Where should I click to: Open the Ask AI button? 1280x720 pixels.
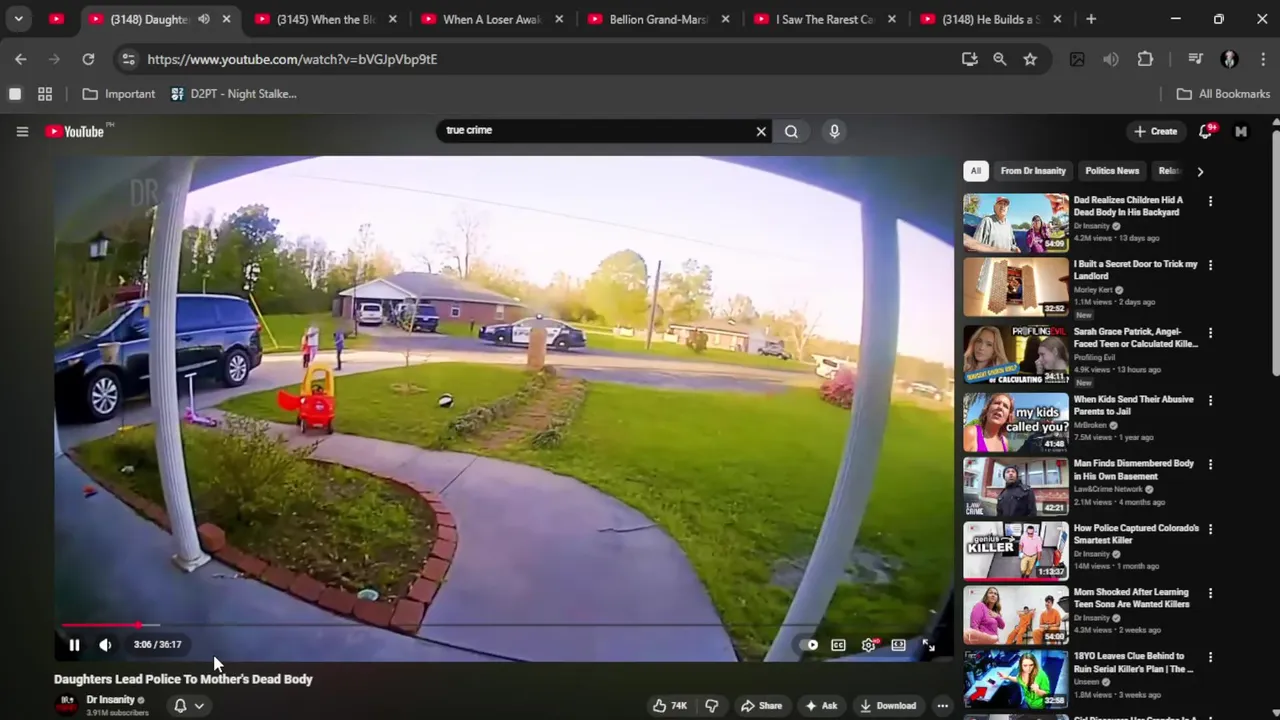(x=821, y=705)
